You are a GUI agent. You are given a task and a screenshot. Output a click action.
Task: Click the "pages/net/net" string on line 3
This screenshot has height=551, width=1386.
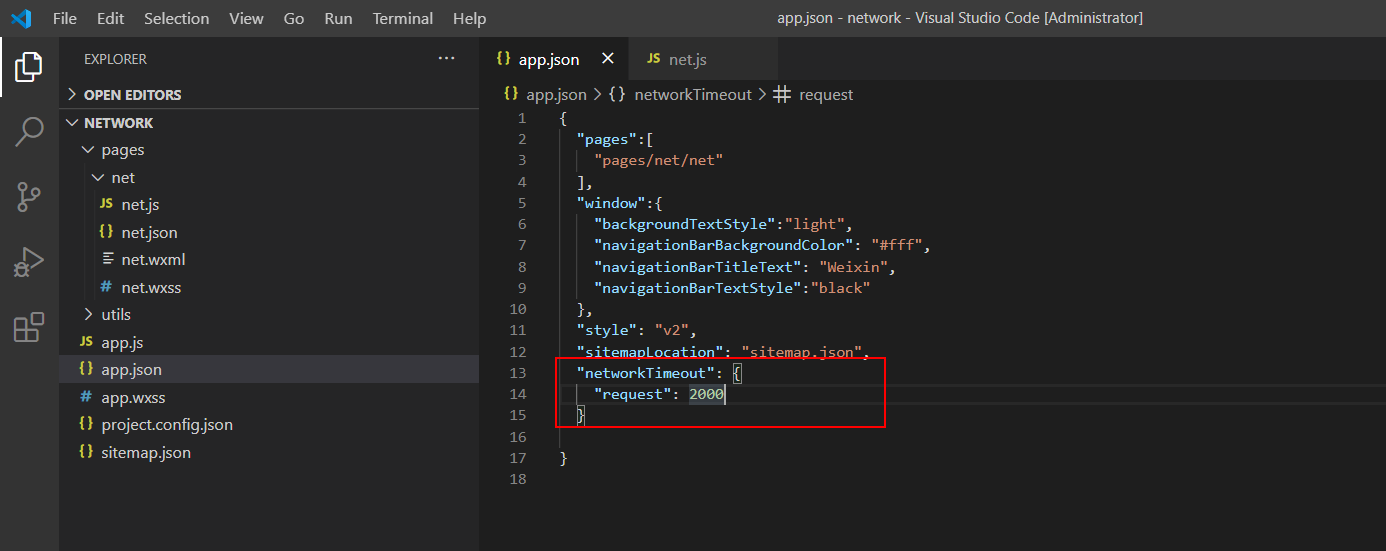(x=658, y=160)
